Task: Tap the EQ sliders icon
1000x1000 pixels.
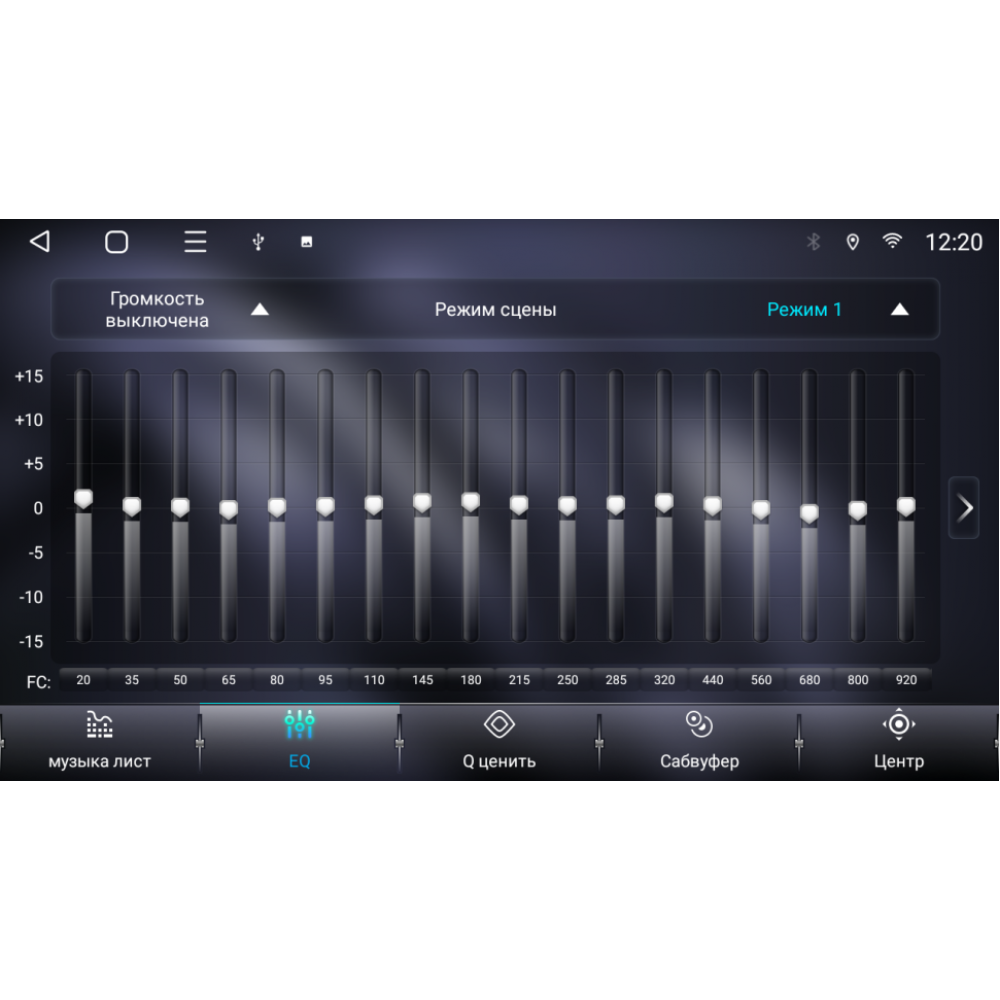Action: coord(300,724)
